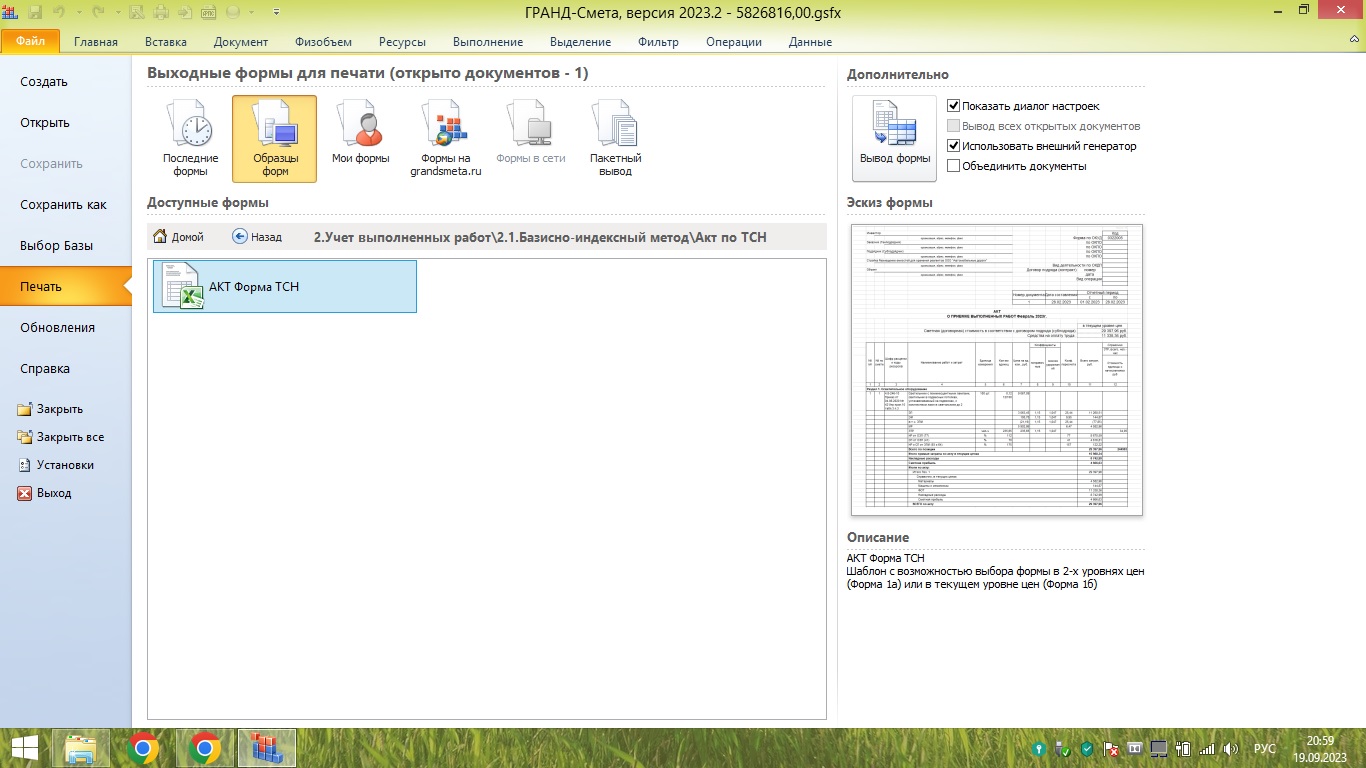Uncheck Показать диалог настроек

coord(953,106)
